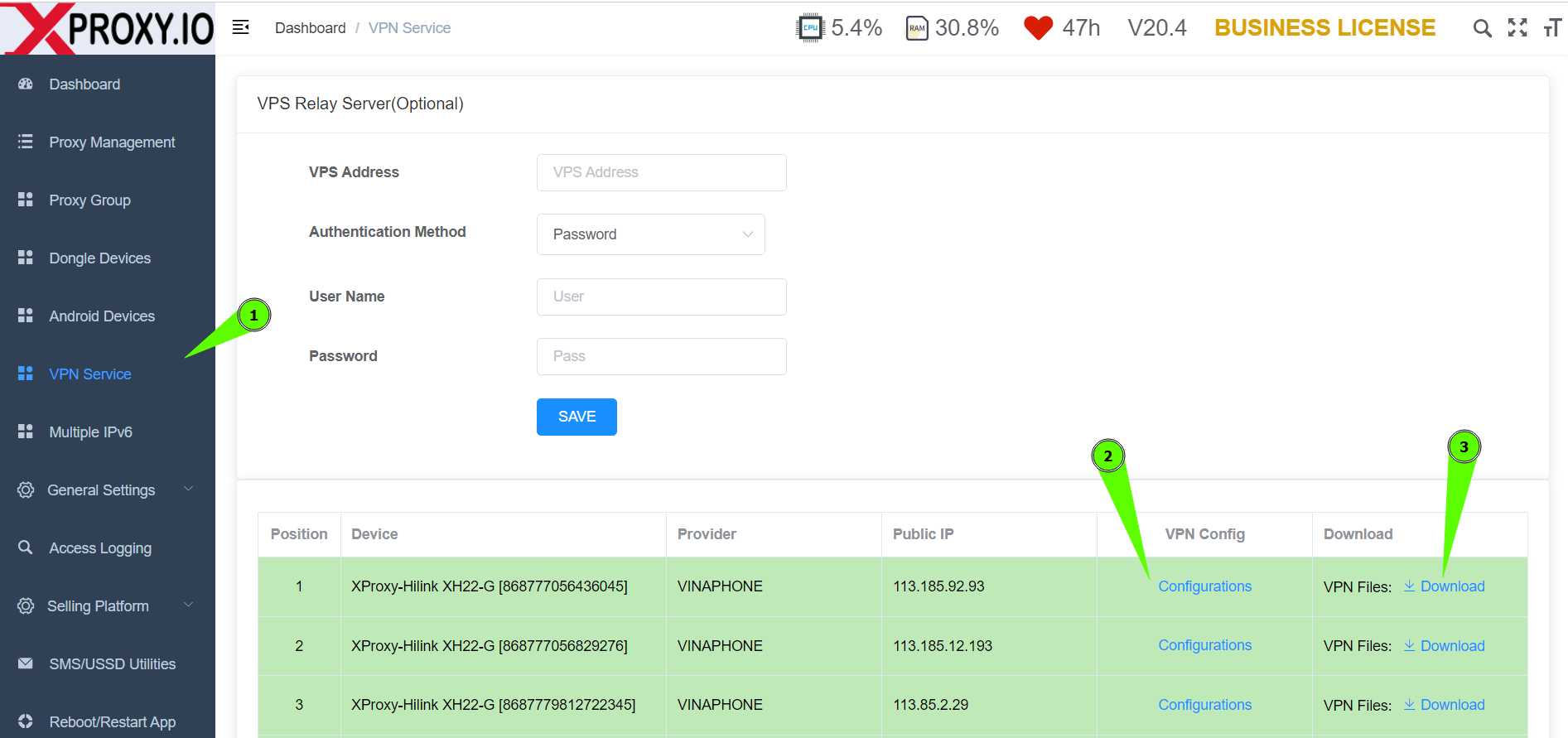This screenshot has height=738, width=1568.
Task: Click the VPN Config column header
Action: pyautogui.click(x=1204, y=534)
